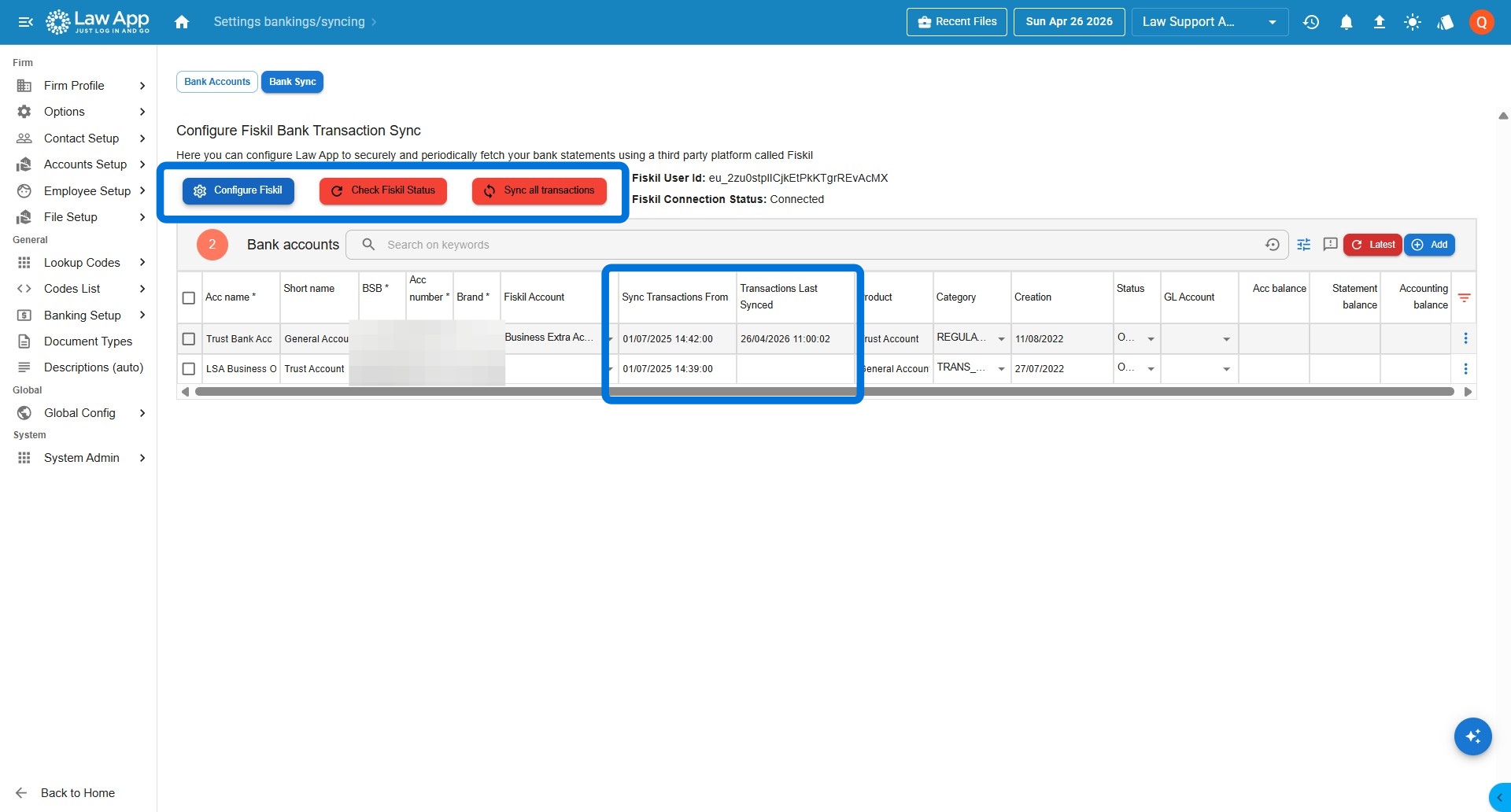This screenshot has height=812, width=1511.
Task: Click the red Latest button
Action: click(x=1372, y=245)
